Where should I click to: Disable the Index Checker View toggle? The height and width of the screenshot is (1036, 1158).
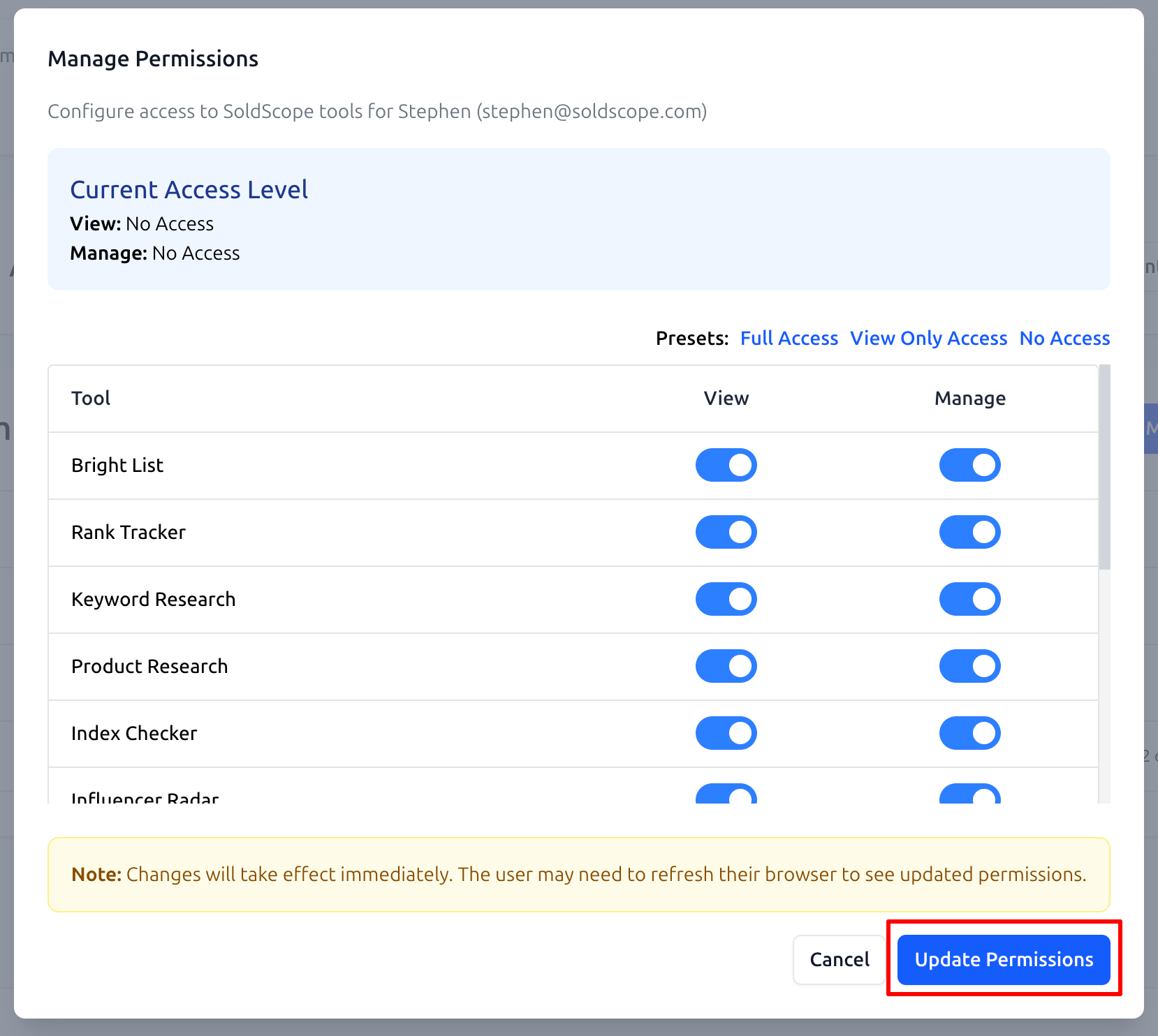[x=726, y=733]
